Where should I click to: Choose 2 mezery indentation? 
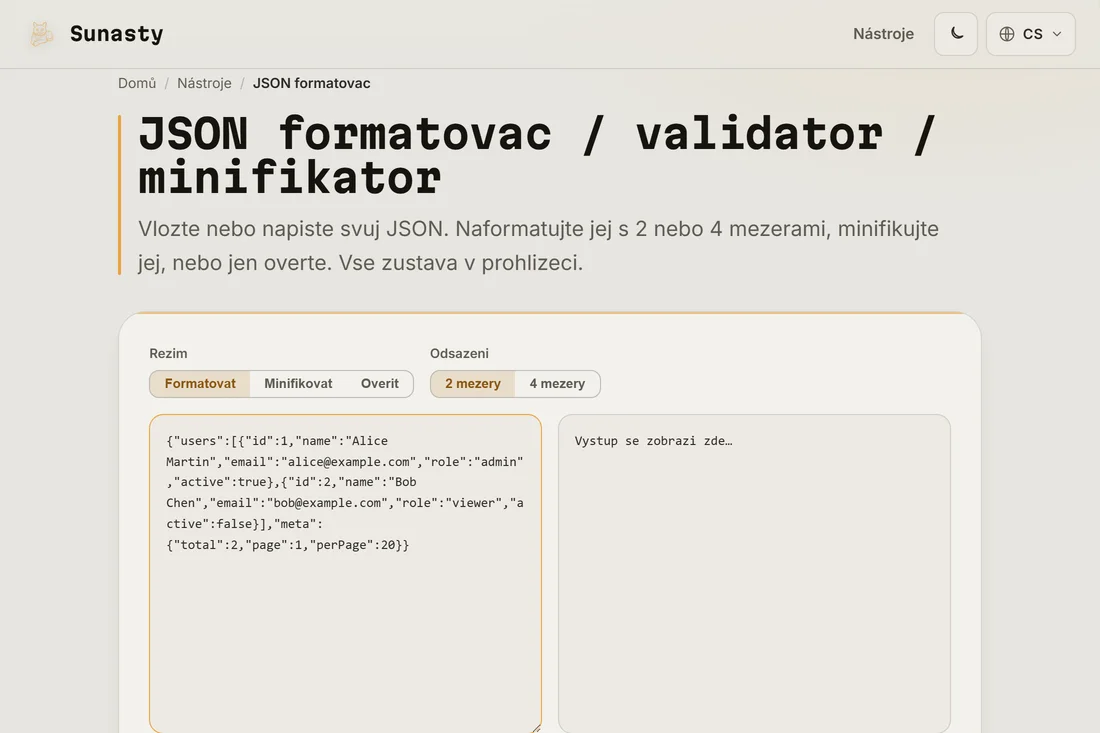473,384
